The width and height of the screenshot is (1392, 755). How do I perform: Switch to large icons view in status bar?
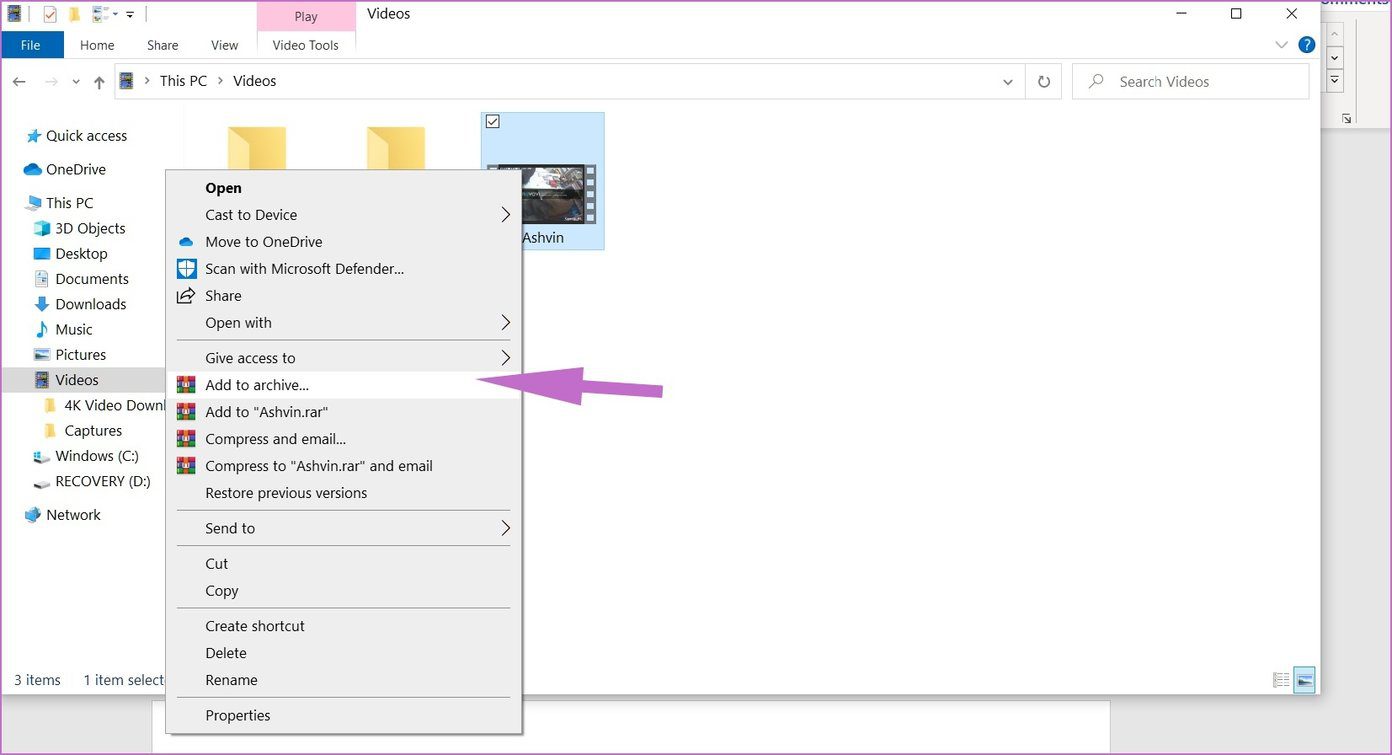click(x=1304, y=680)
